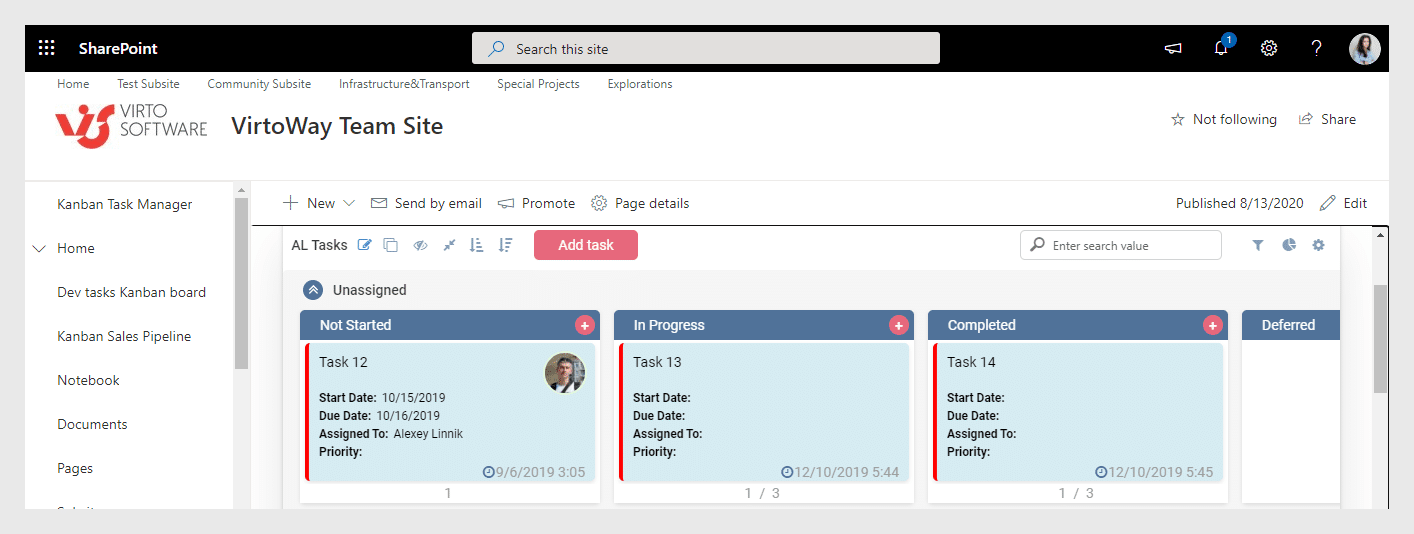
Task: Click the sort descending icon
Action: click(505, 245)
